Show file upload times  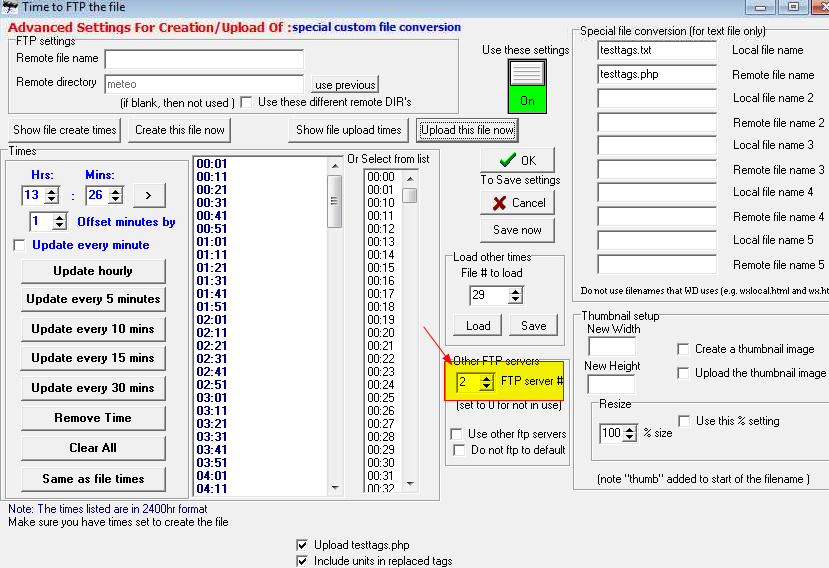point(348,130)
